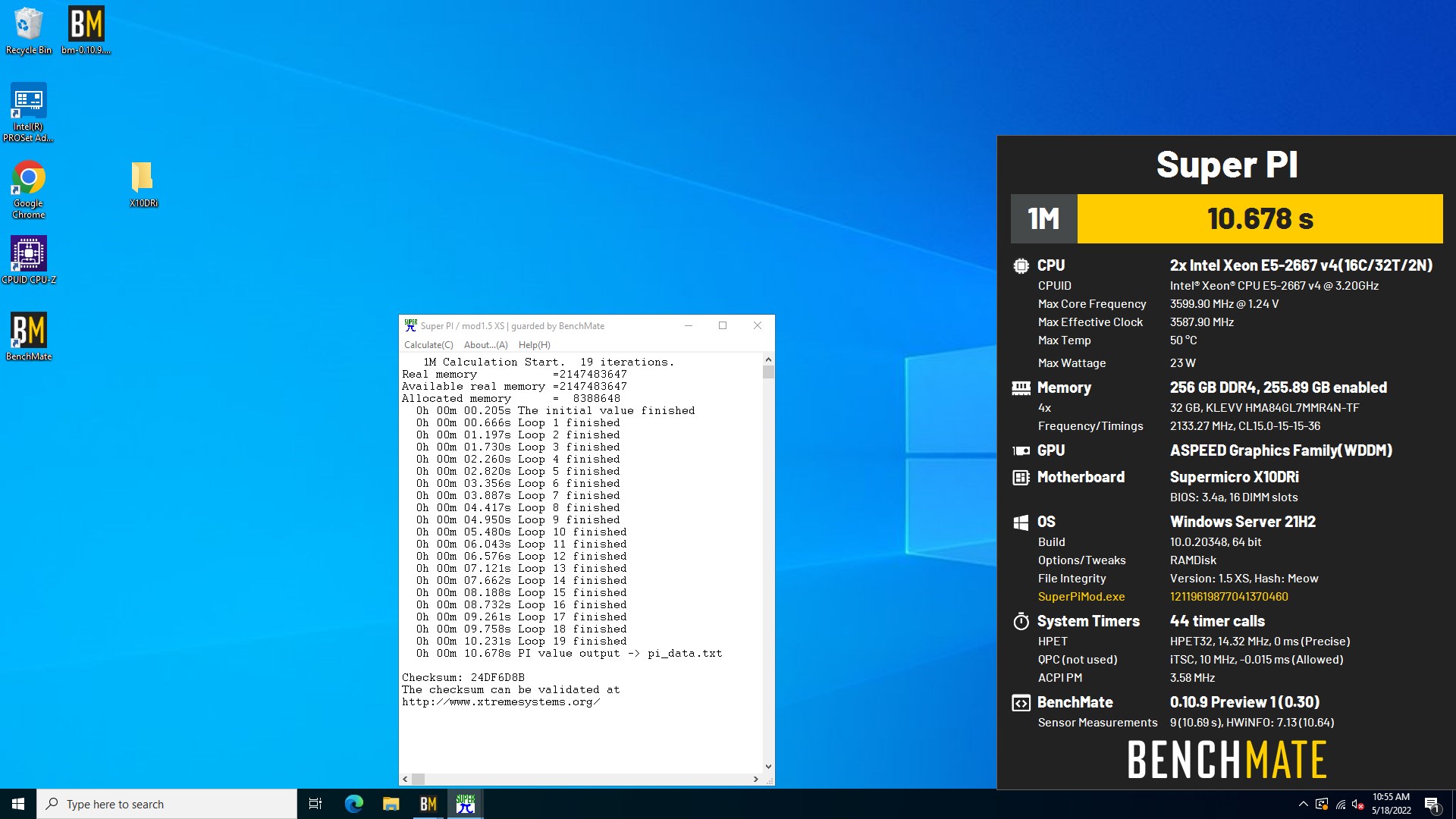
Task: Click the 10.678 s result banner
Action: click(1260, 218)
